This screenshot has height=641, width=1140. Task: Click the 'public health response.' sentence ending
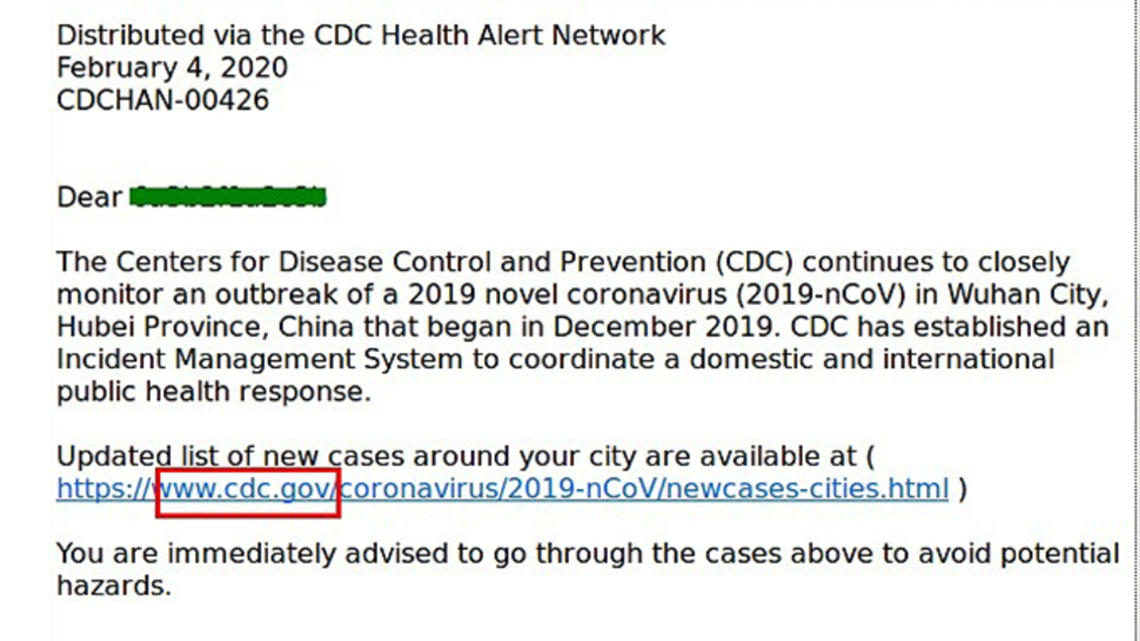click(214, 392)
